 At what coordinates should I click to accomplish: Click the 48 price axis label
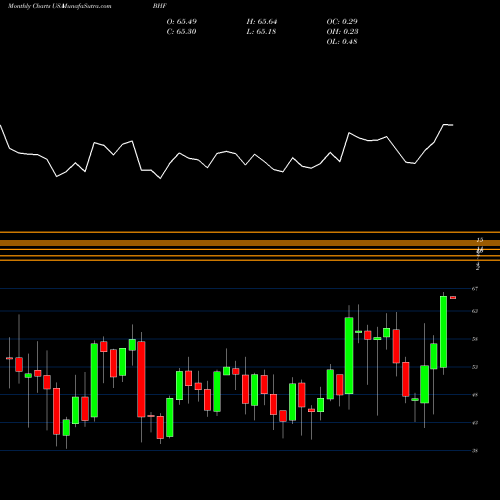tap(475, 395)
